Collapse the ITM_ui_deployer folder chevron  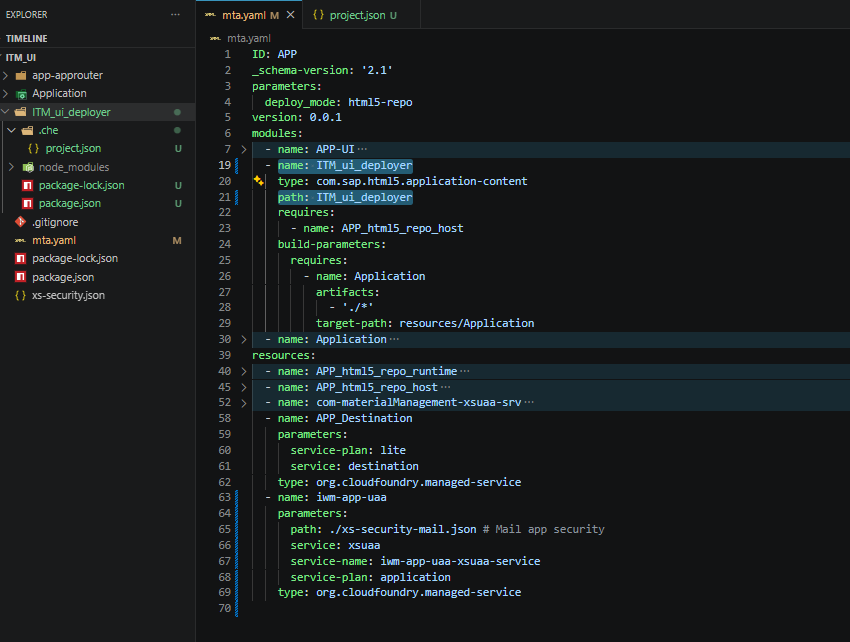coord(6,112)
